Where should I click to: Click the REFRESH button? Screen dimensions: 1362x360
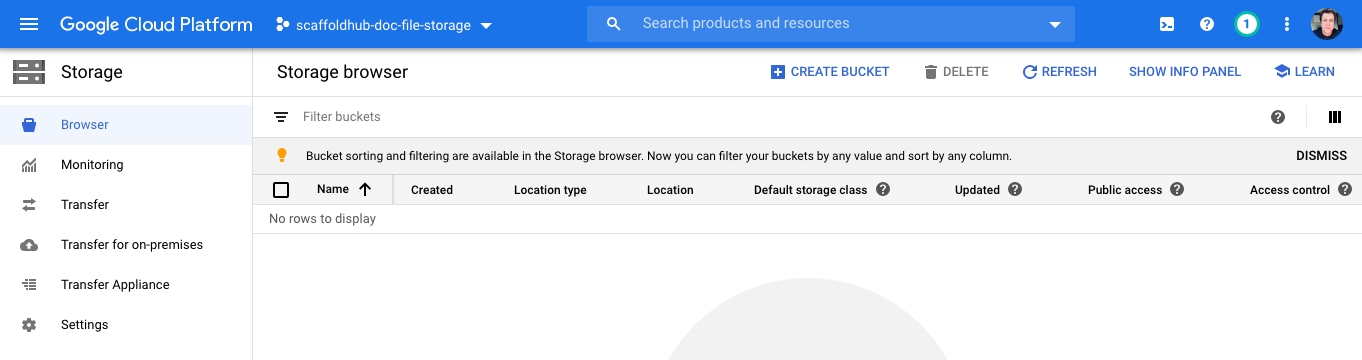click(1059, 72)
